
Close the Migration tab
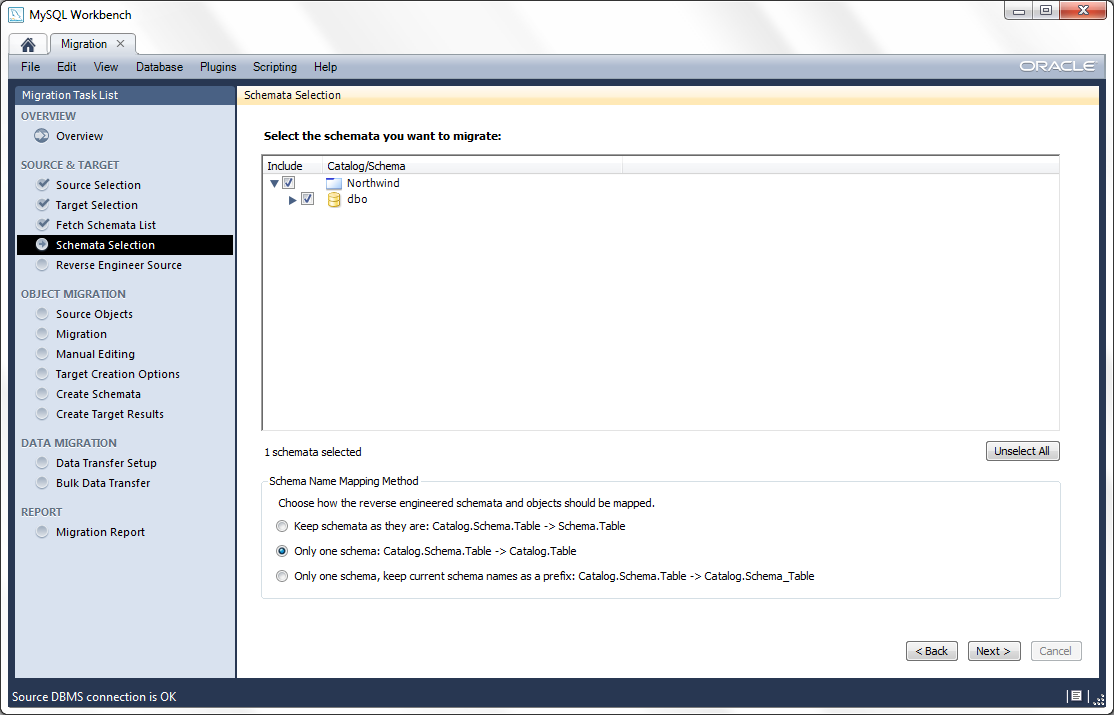(121, 44)
